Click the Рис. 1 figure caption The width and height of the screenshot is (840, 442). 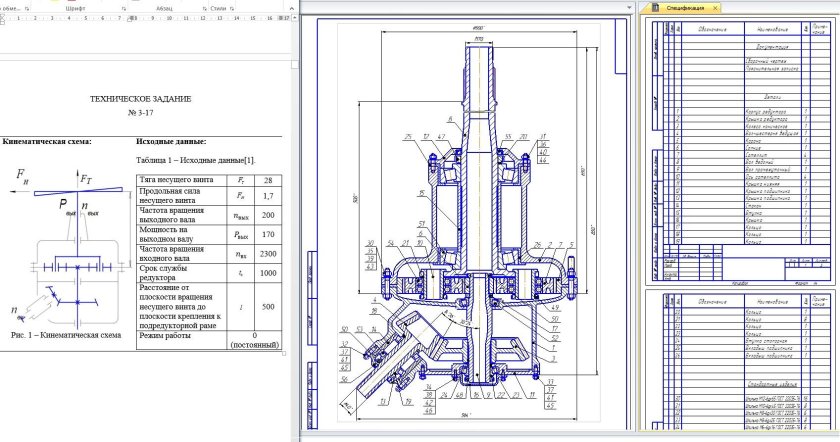(65, 335)
